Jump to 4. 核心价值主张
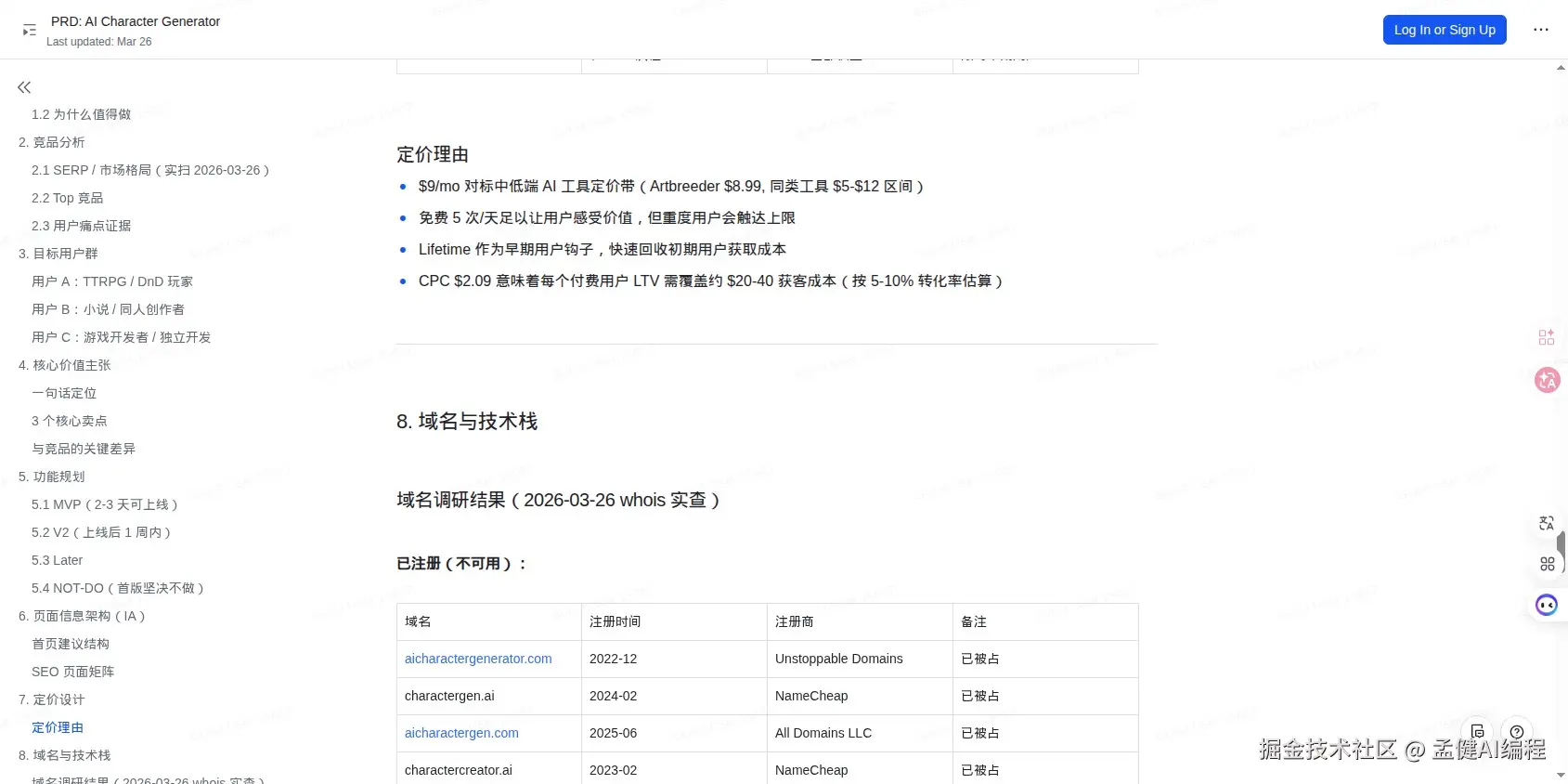Image resolution: width=1568 pixels, height=784 pixels. [65, 365]
